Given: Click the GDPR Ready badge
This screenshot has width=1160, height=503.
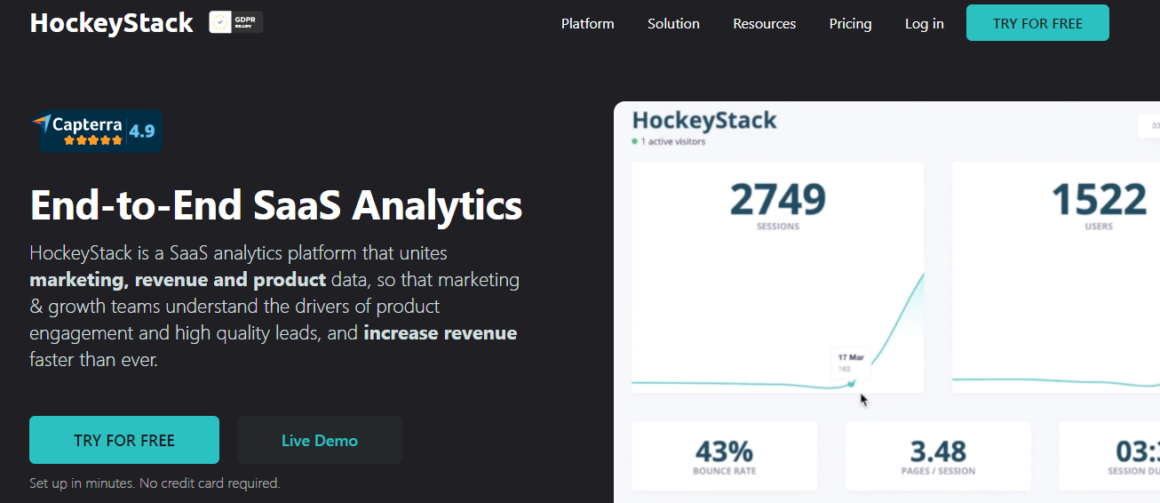Looking at the screenshot, I should 236,22.
